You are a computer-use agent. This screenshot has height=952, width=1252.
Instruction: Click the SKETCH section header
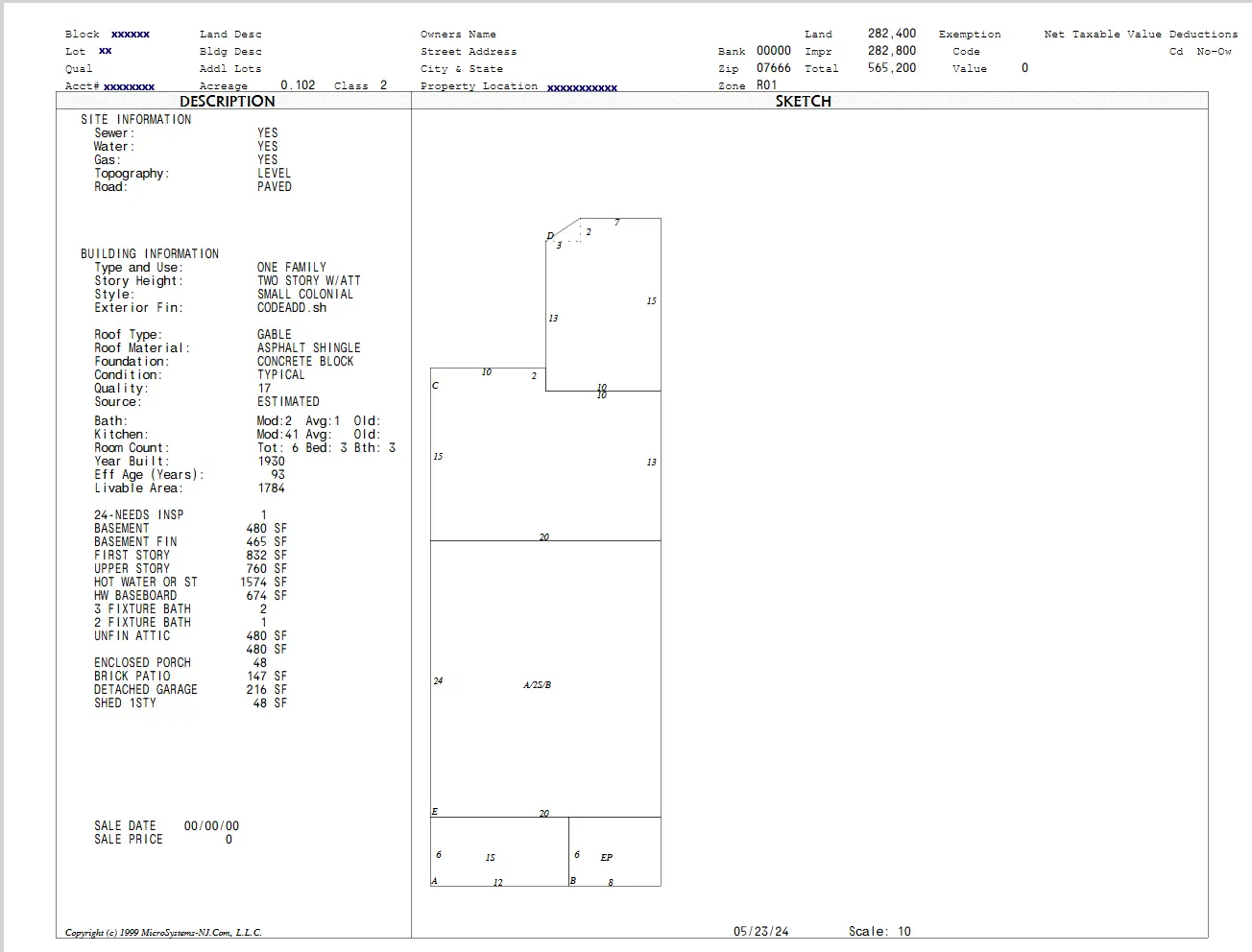(x=803, y=101)
